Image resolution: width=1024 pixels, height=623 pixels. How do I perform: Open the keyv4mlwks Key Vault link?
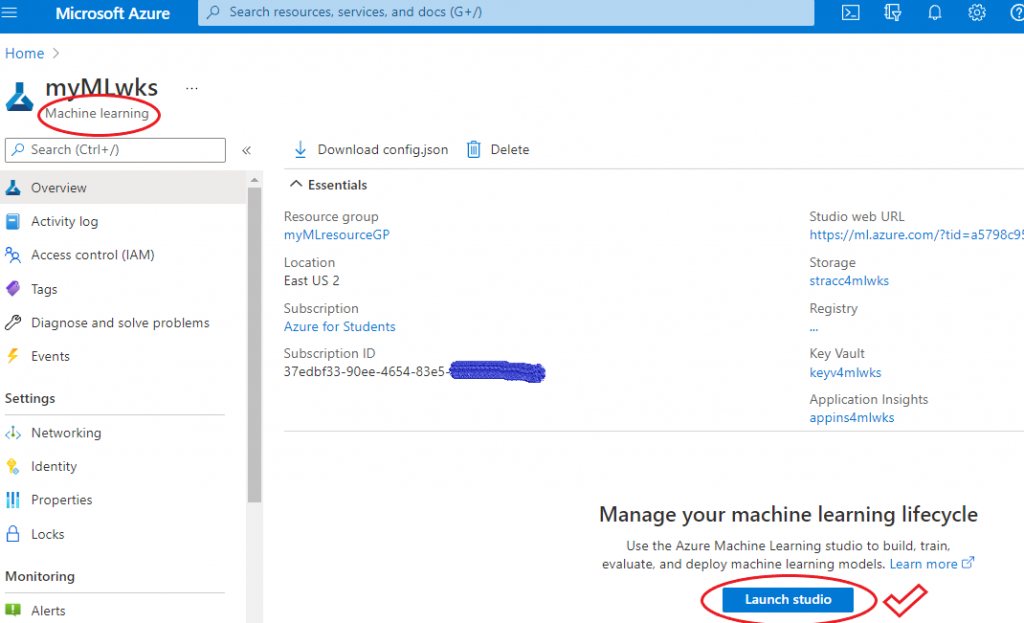845,372
